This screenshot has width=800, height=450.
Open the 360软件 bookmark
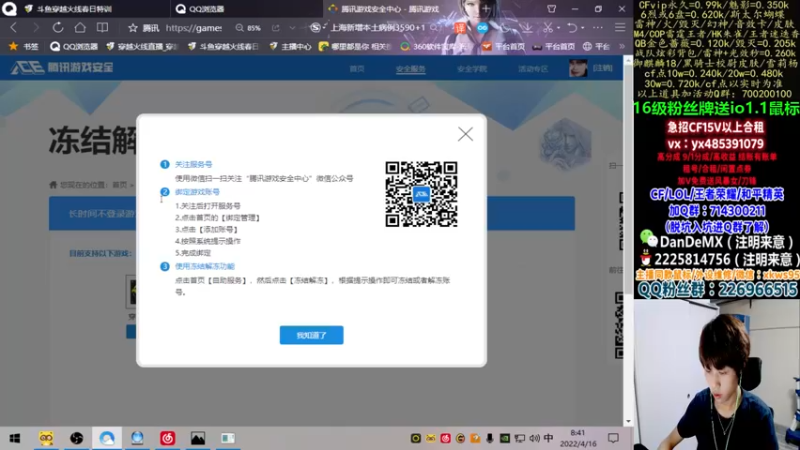[433, 46]
